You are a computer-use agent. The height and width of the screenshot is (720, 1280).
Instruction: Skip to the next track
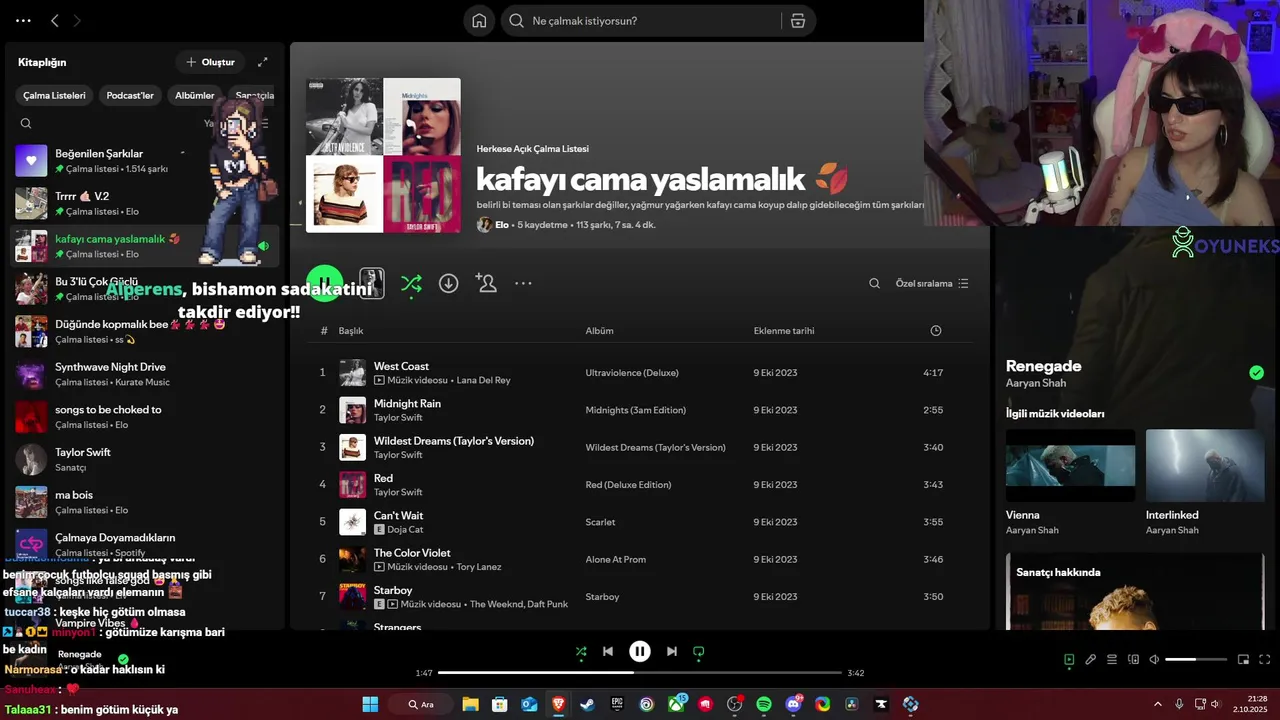point(672,651)
